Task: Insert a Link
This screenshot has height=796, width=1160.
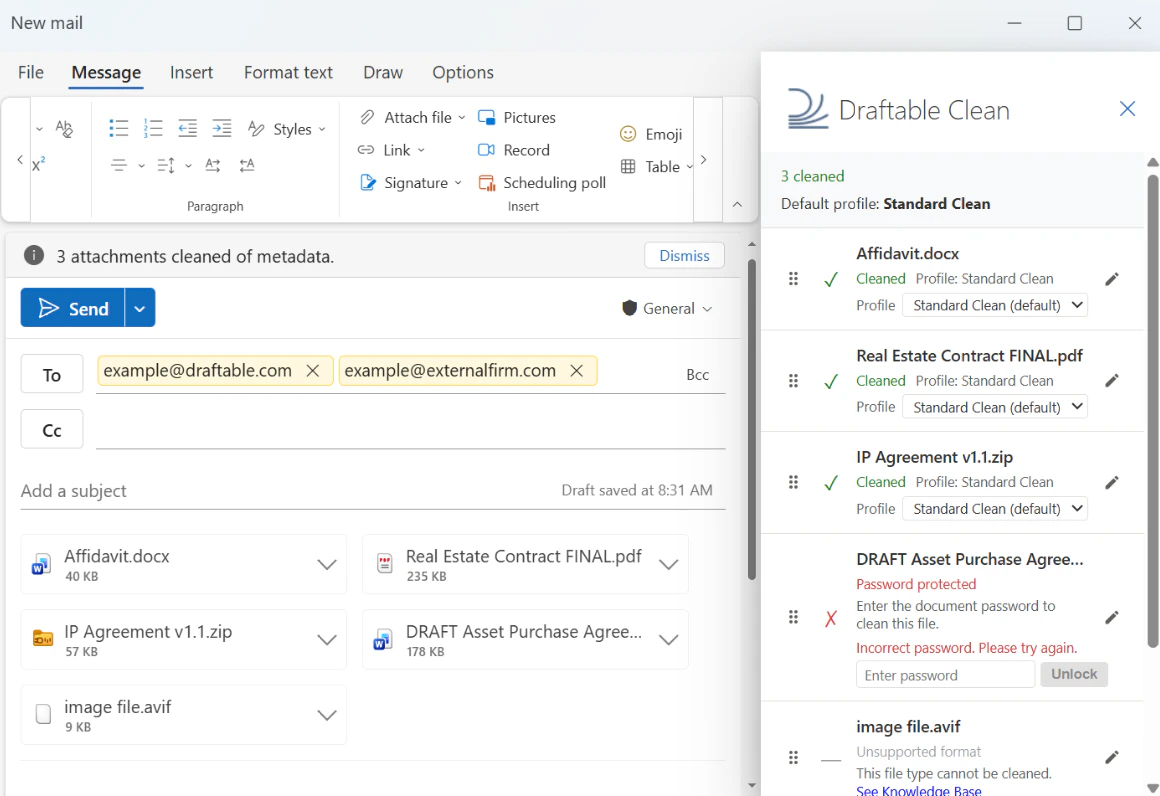Action: coord(391,150)
